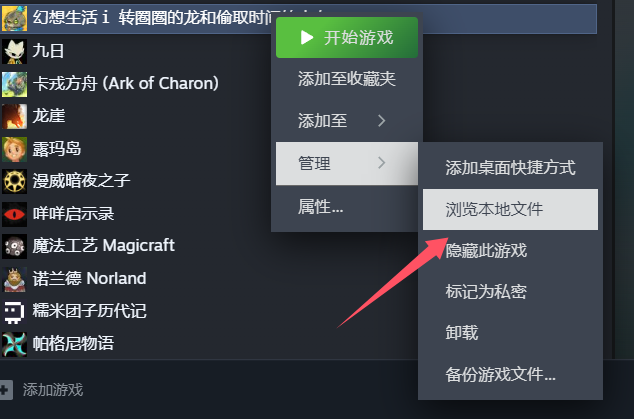The image size is (634, 419).
Task: Click the 龙崖 dragon game icon
Action: [x=14, y=116]
